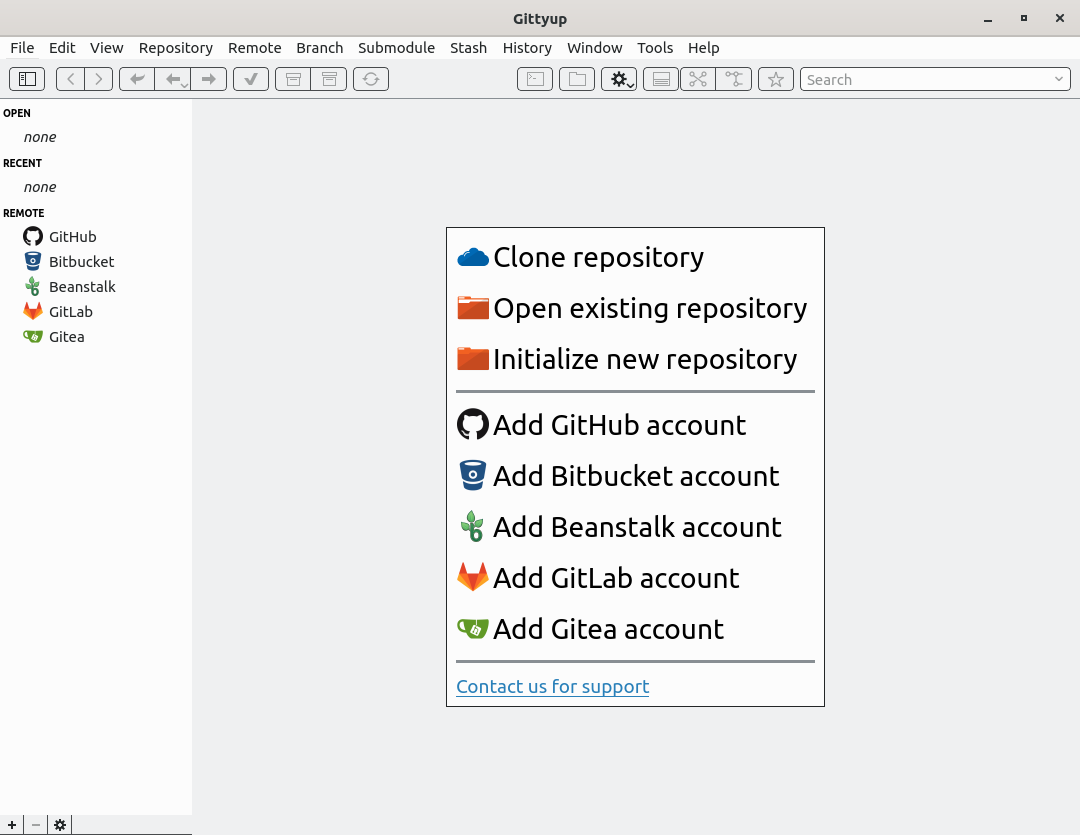Click the minus button under the sidebar
Viewport: 1080px width, 835px height.
[36, 825]
